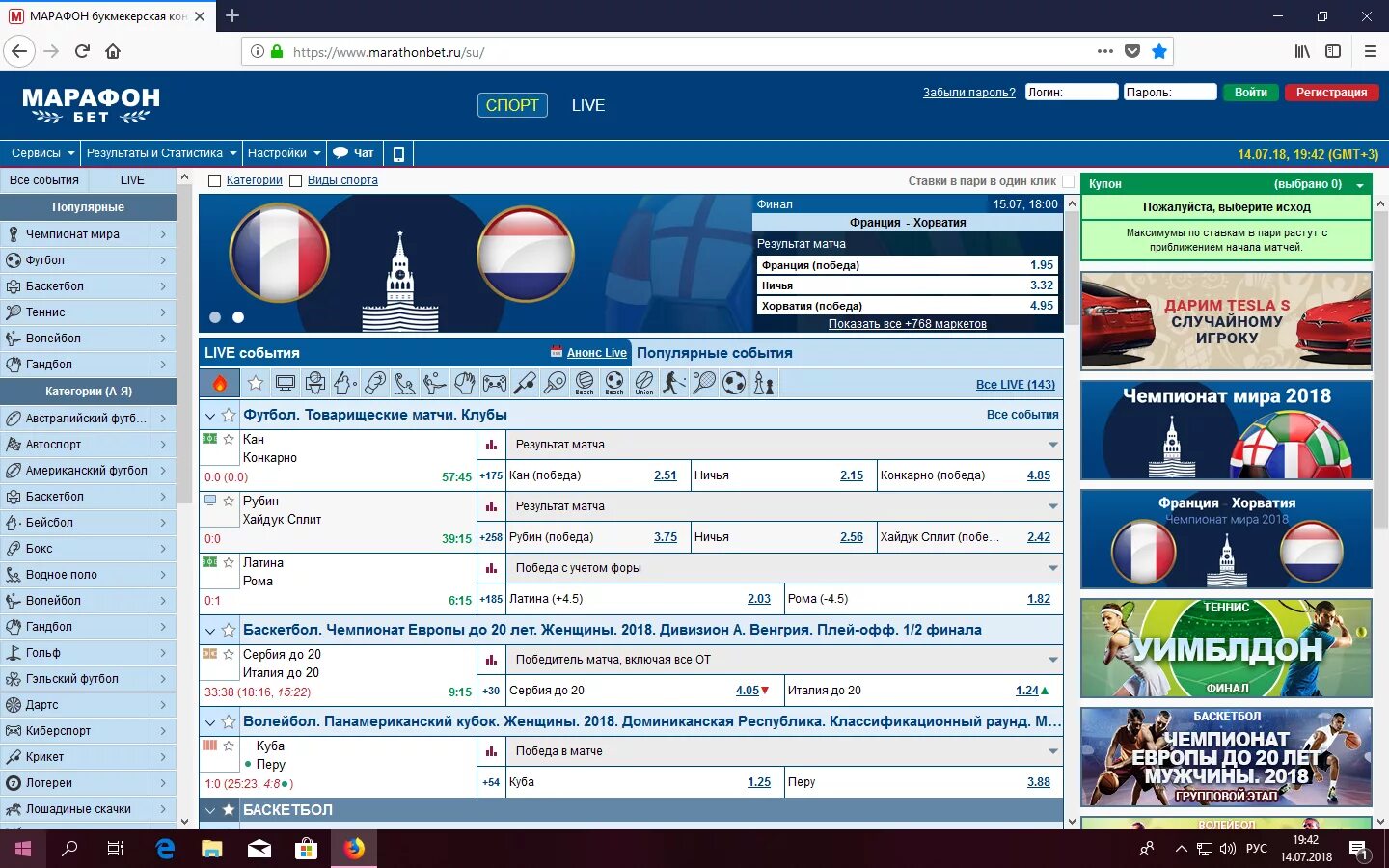Filter live events by football icon next to chess
This screenshot has width=1389, height=868.
[x=734, y=383]
